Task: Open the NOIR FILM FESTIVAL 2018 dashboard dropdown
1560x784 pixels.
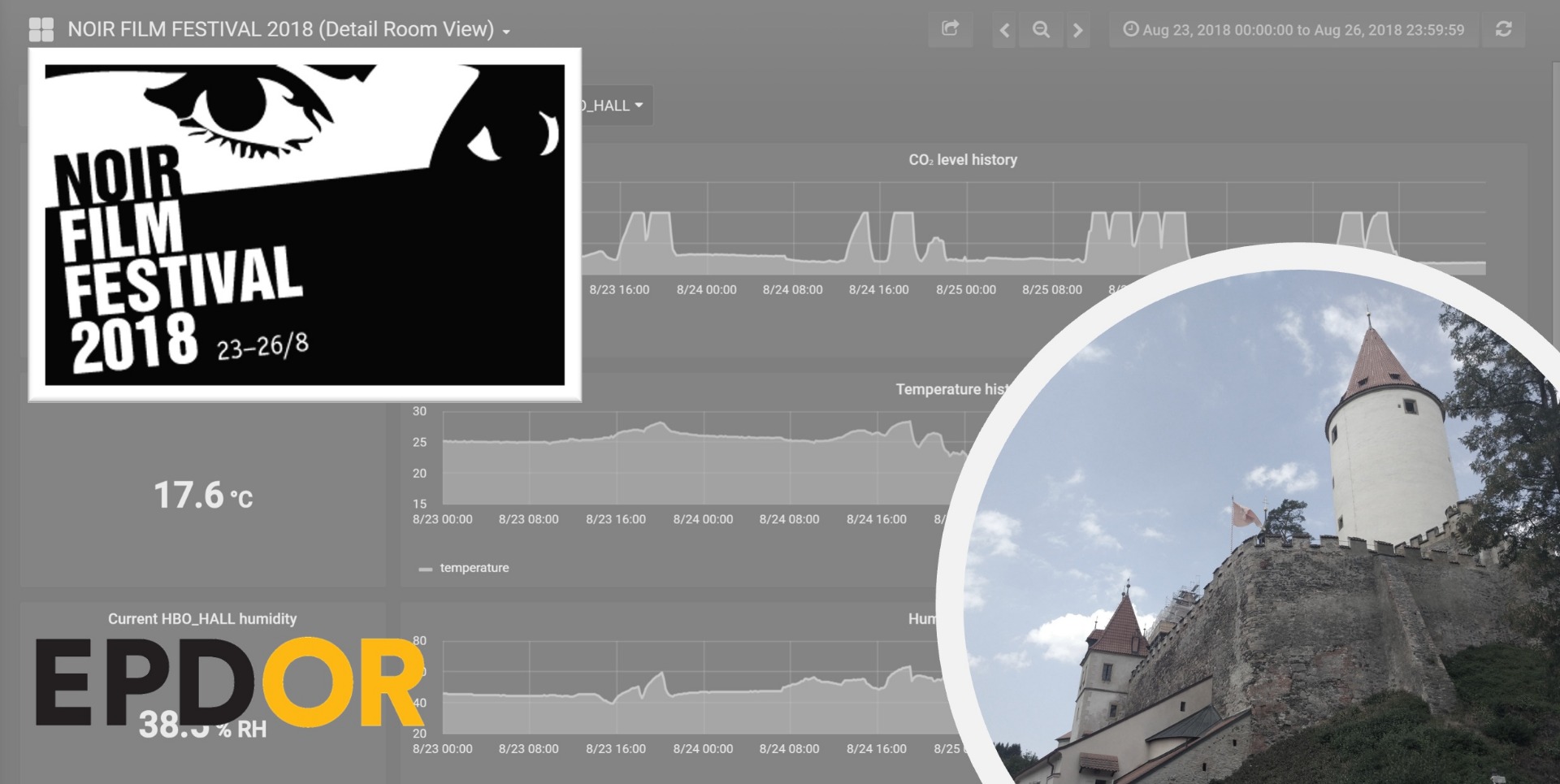Action: point(288,30)
